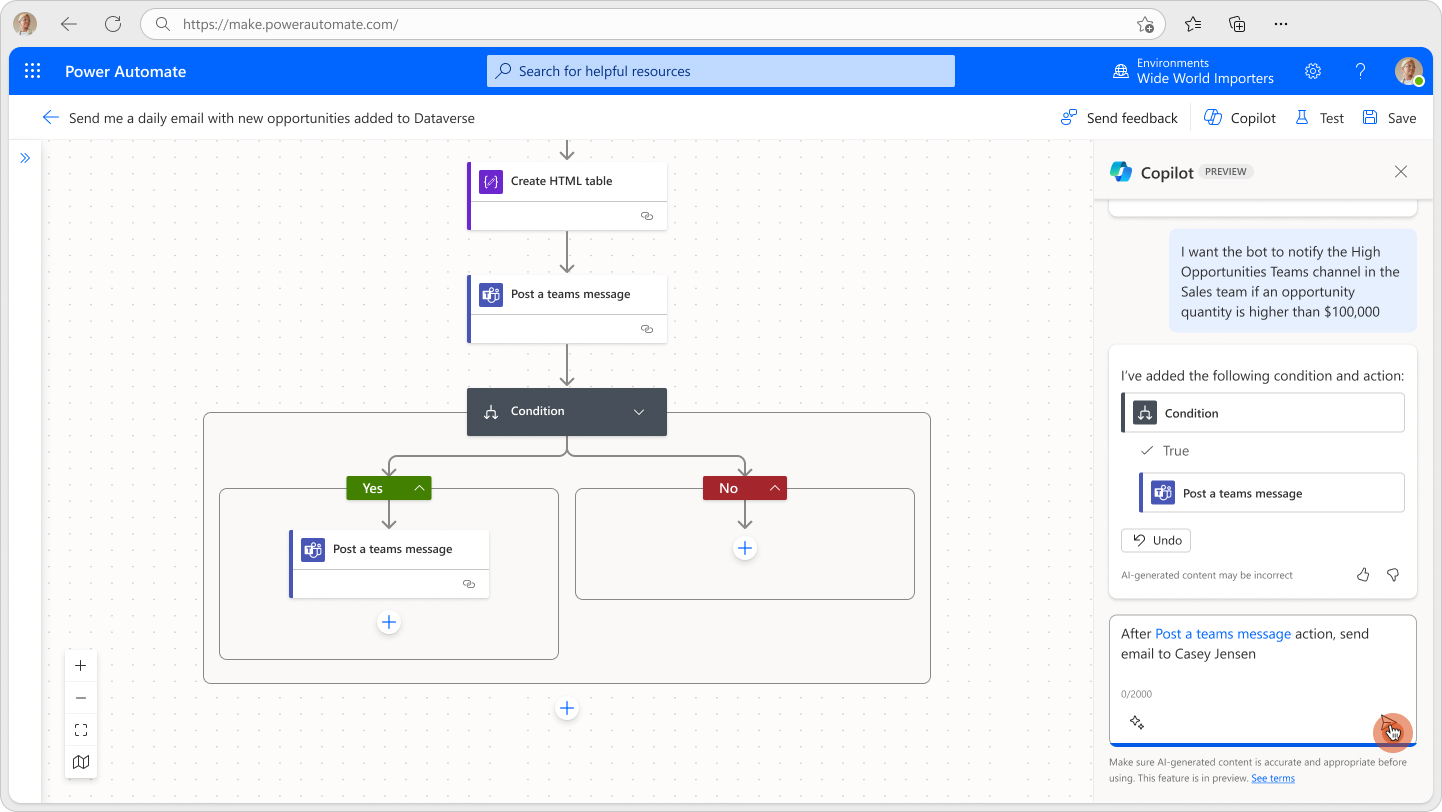Open browser favorites list icon
Screen dimensions: 1442x812
[1193, 24]
